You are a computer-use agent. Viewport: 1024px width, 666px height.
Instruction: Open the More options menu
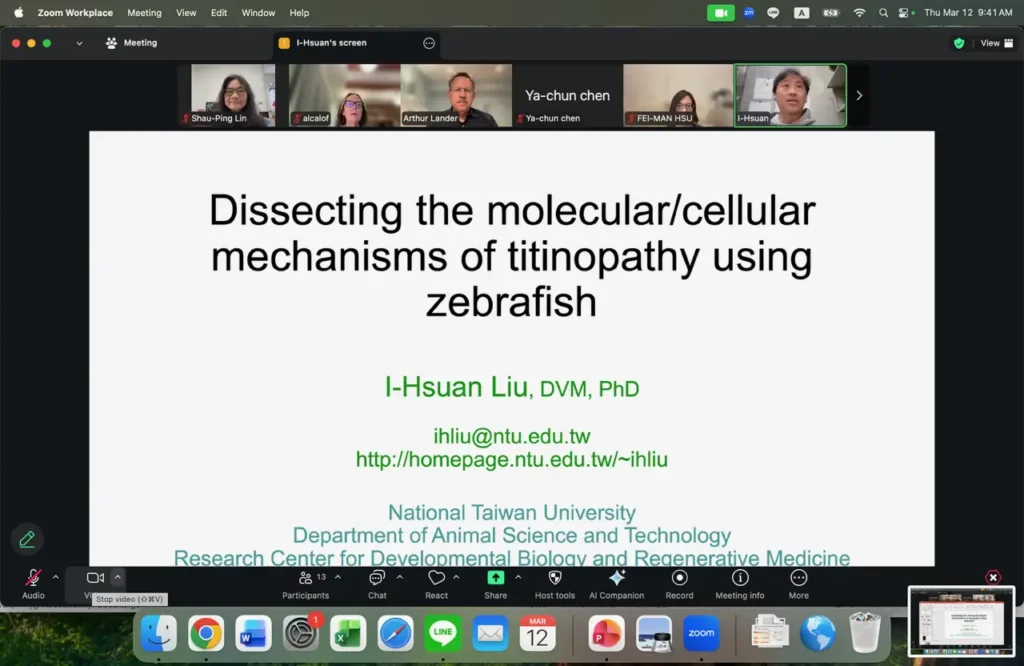point(798,584)
